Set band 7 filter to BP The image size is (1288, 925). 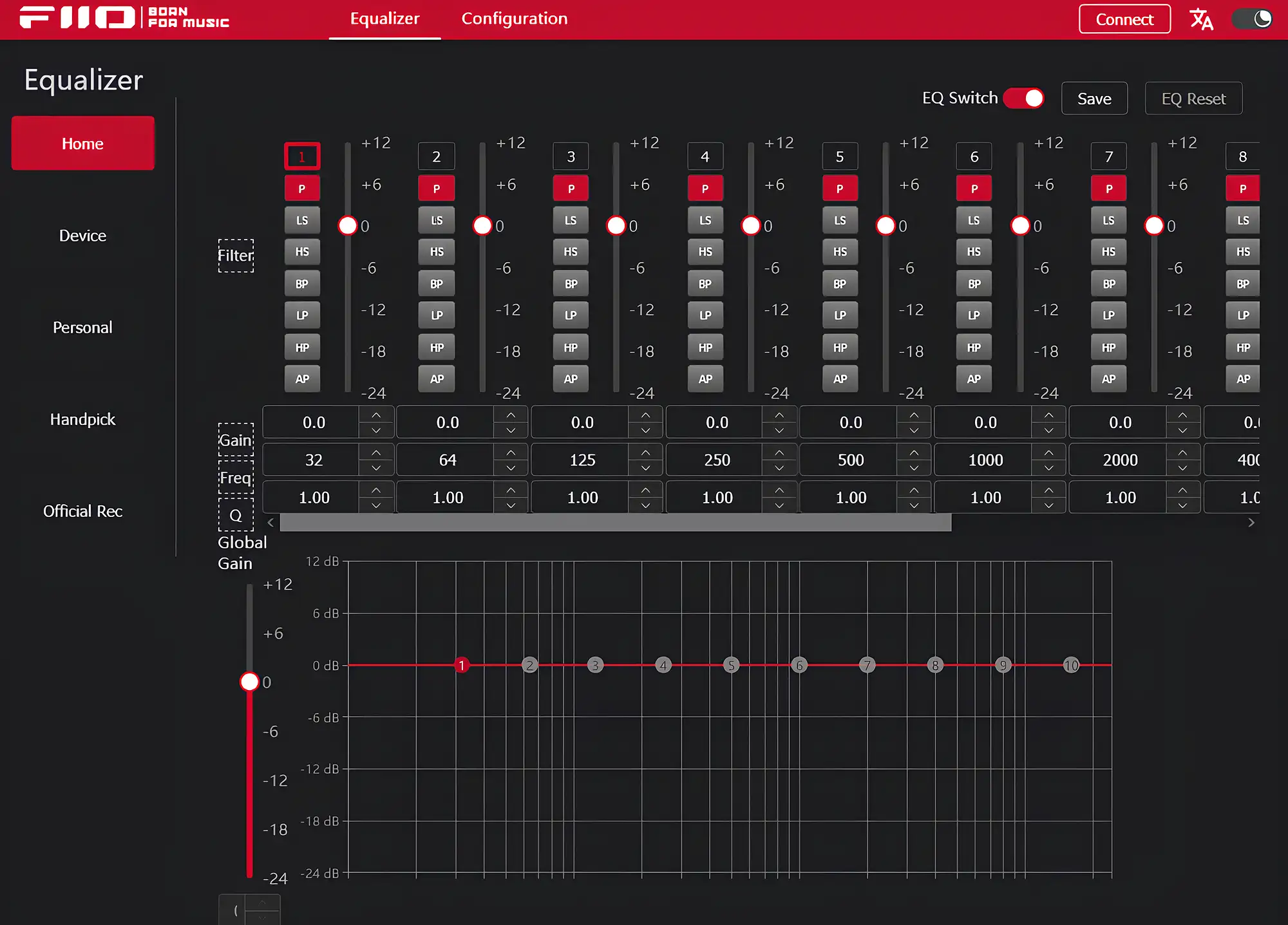[x=1109, y=284]
